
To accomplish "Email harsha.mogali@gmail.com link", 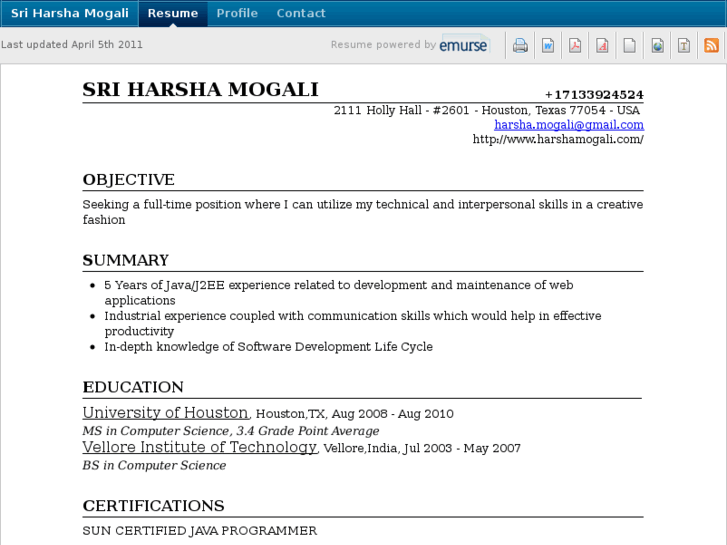I will [x=569, y=125].
